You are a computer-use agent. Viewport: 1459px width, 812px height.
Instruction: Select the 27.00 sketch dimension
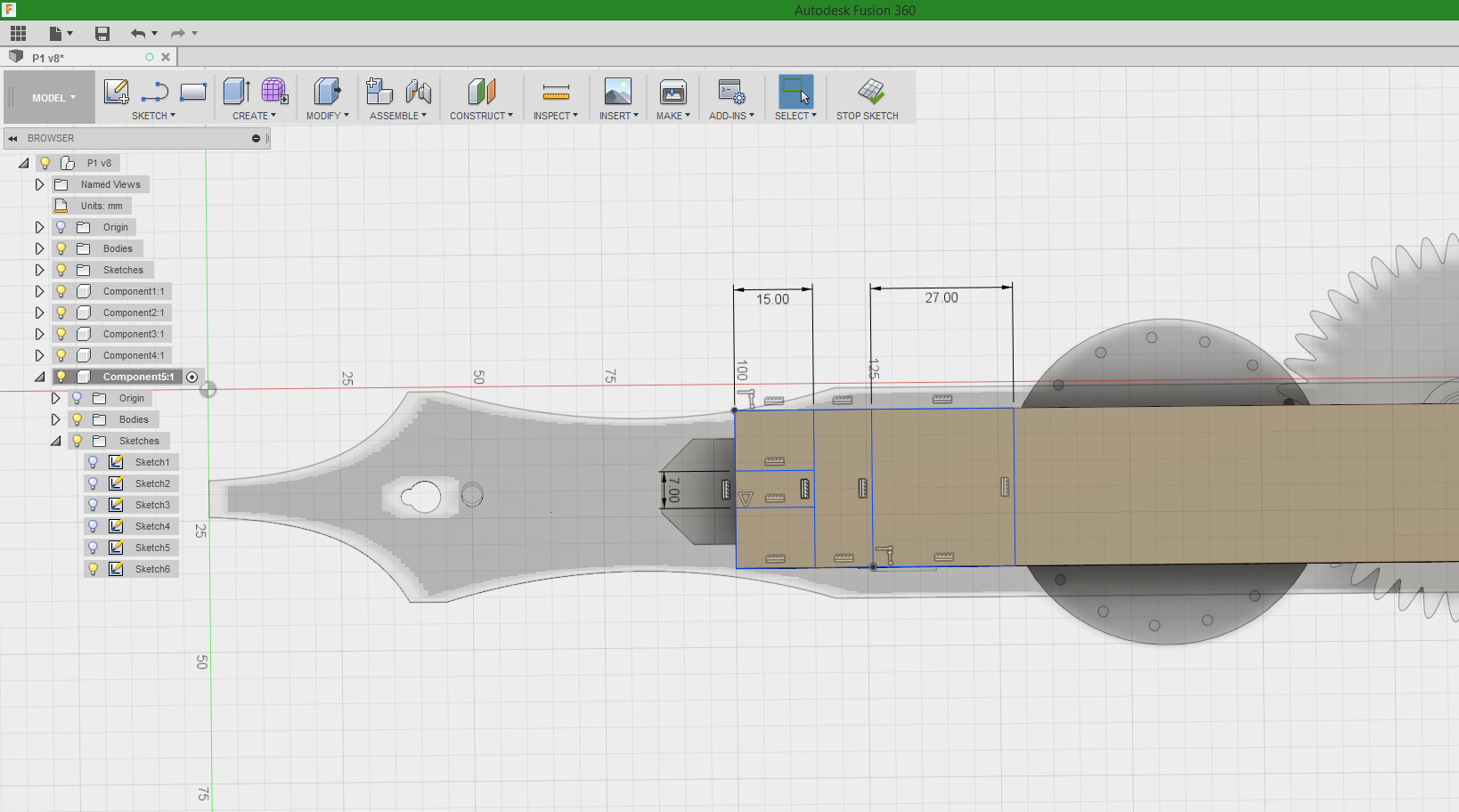[x=941, y=298]
